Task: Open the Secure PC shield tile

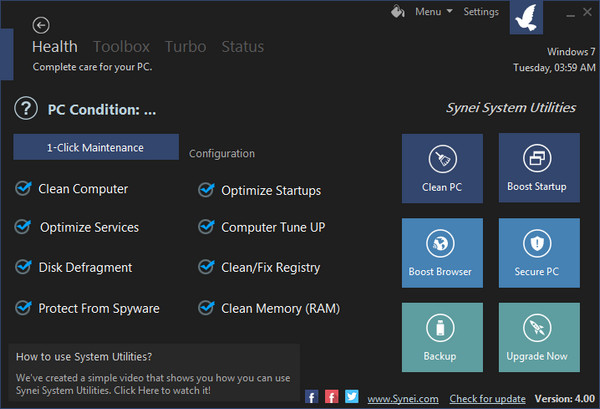Action: coord(537,253)
